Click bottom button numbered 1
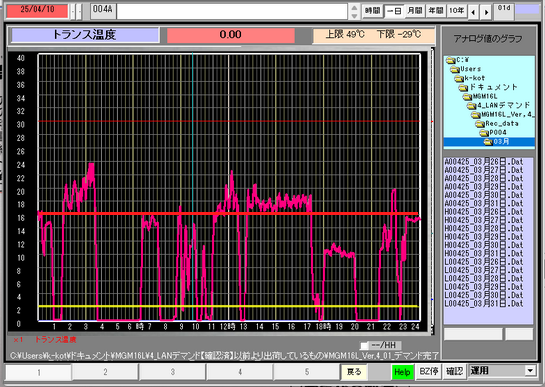Image resolution: width=545 pixels, height=387 pixels. coord(39,372)
